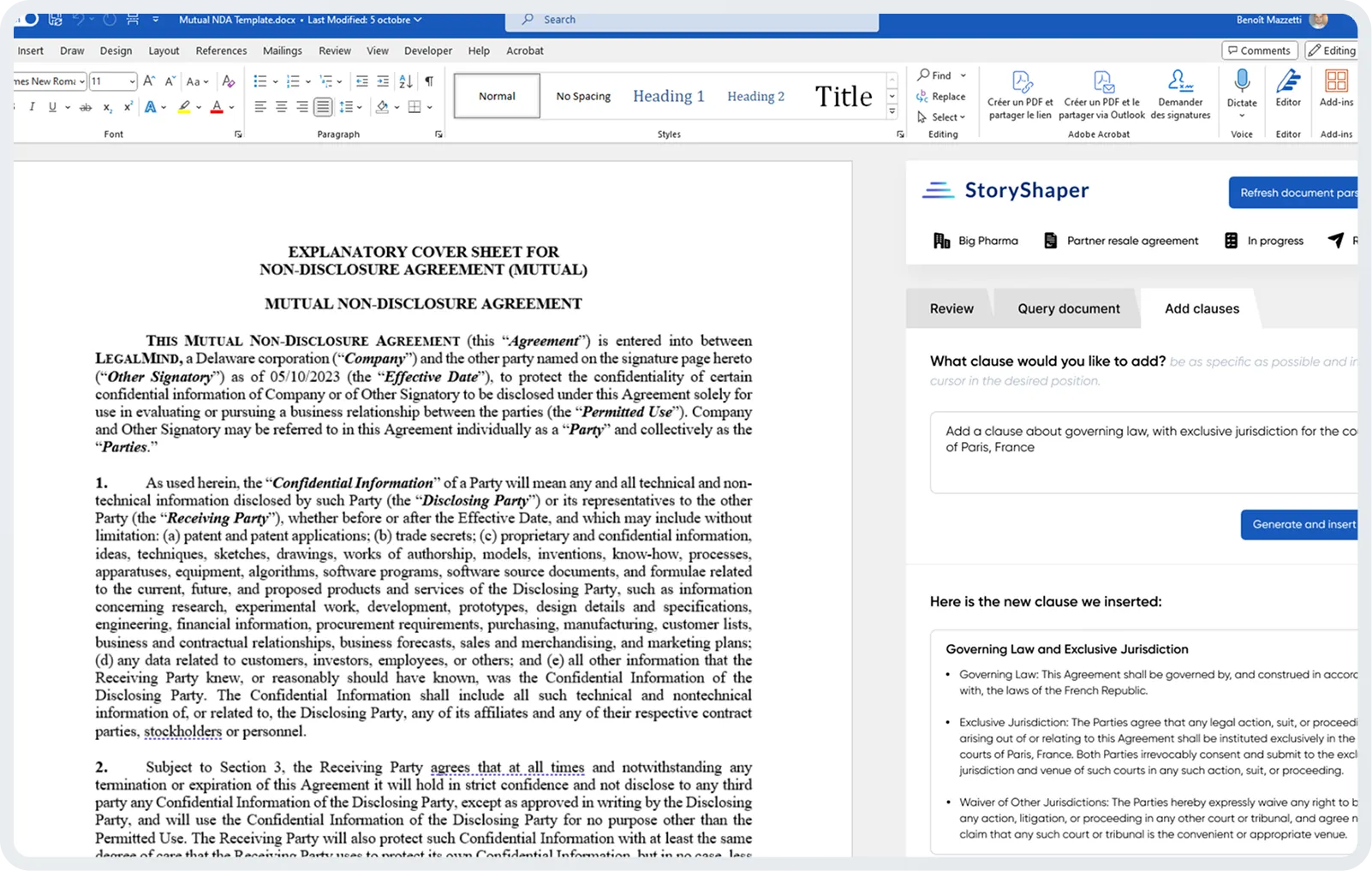This screenshot has width=1372, height=871.
Task: Toggle Justify alignment
Action: 323,107
